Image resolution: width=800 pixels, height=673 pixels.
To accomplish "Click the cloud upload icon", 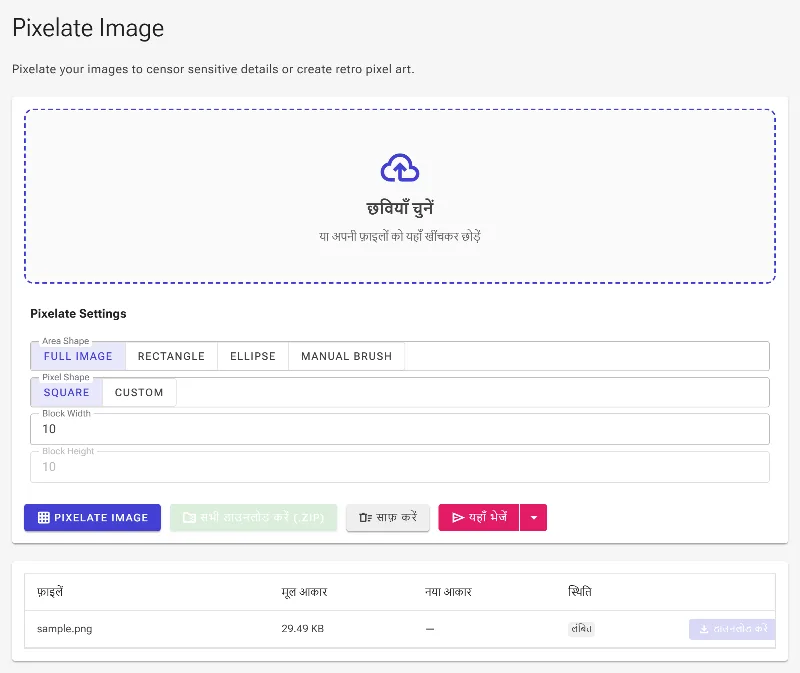I will (x=400, y=168).
